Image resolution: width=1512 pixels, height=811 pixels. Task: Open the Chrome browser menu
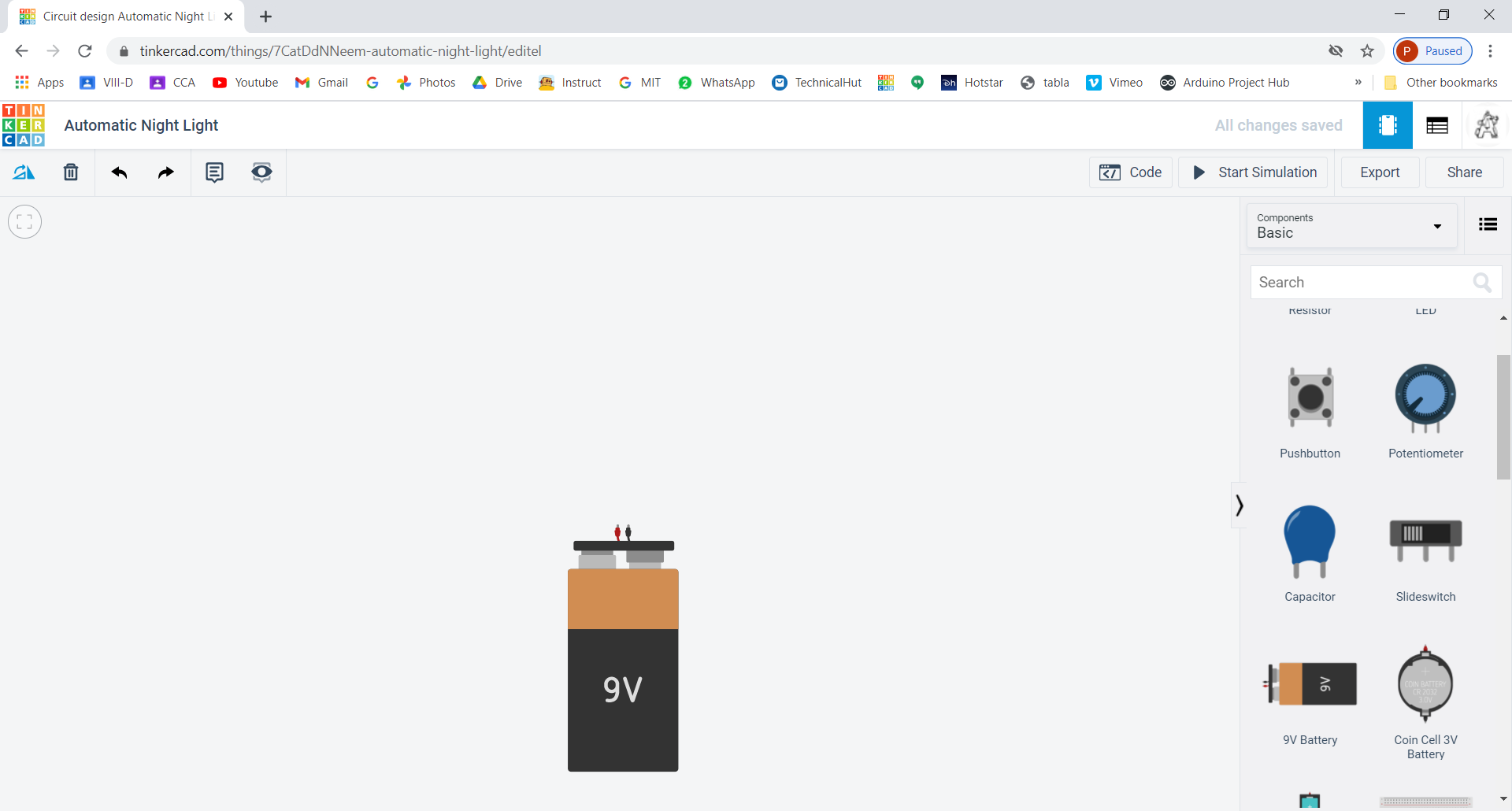[1491, 50]
